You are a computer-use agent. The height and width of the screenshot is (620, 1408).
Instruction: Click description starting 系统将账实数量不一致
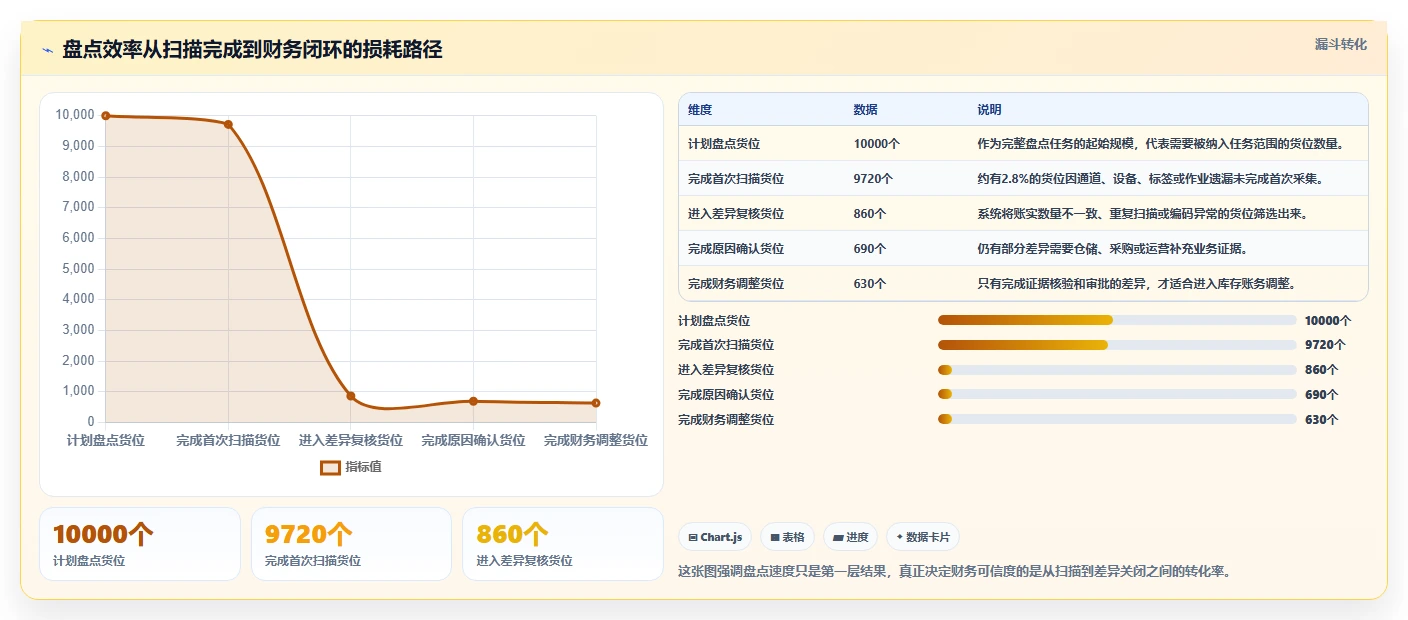1142,214
